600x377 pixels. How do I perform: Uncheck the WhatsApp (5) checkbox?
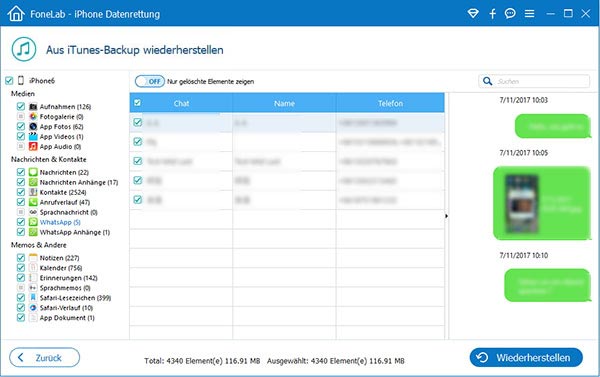tap(21, 222)
